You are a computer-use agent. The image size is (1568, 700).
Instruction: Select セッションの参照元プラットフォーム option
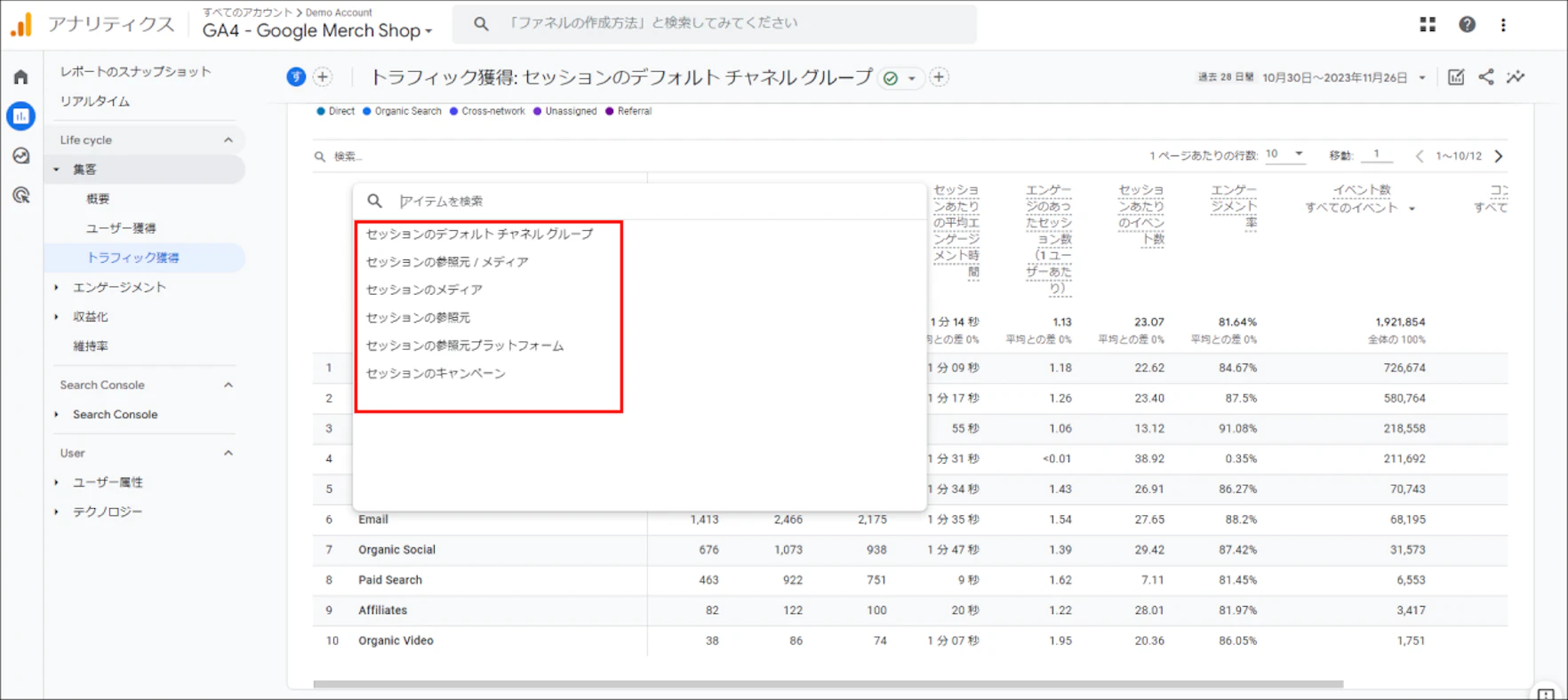(465, 346)
